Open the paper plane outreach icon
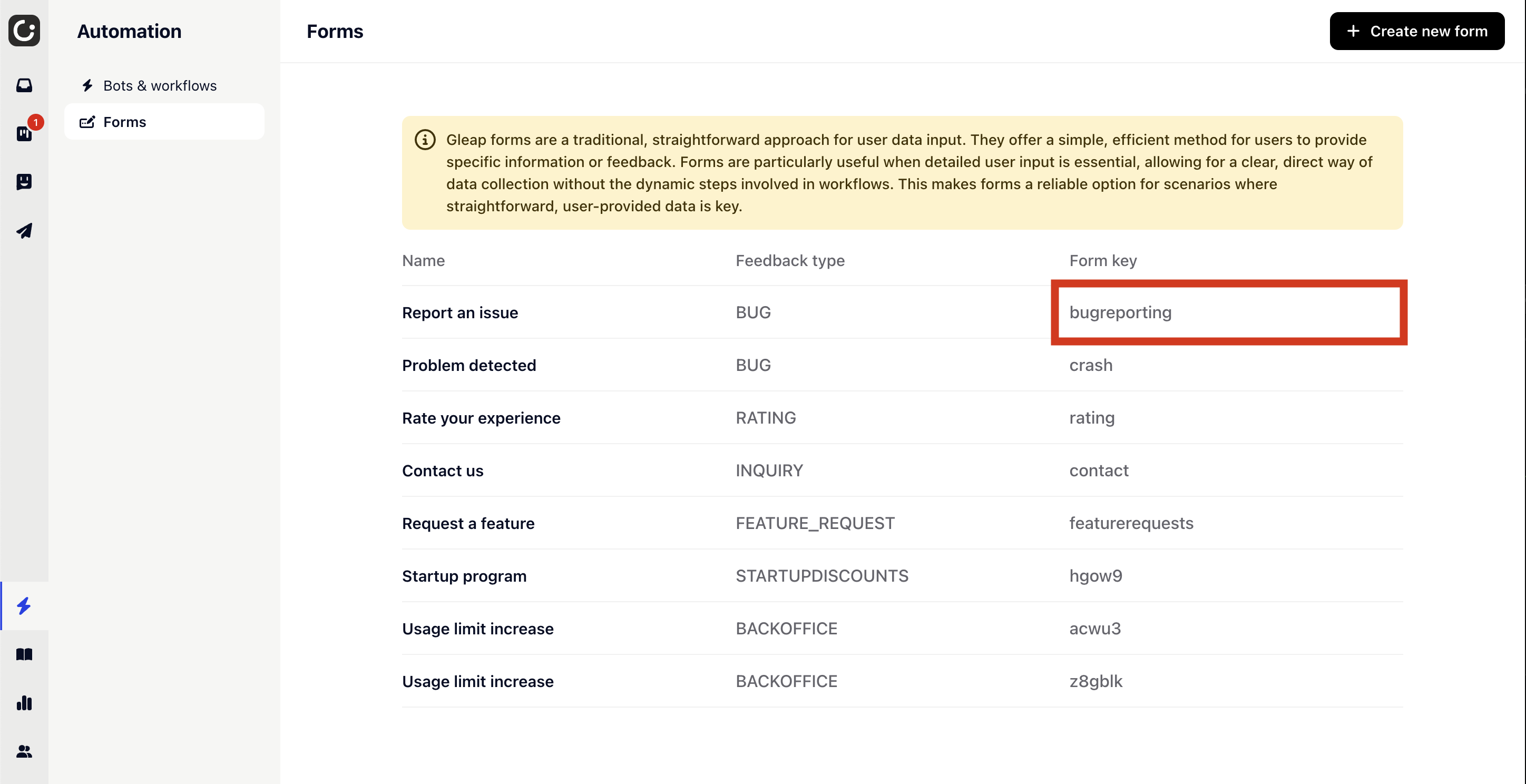 tap(24, 230)
